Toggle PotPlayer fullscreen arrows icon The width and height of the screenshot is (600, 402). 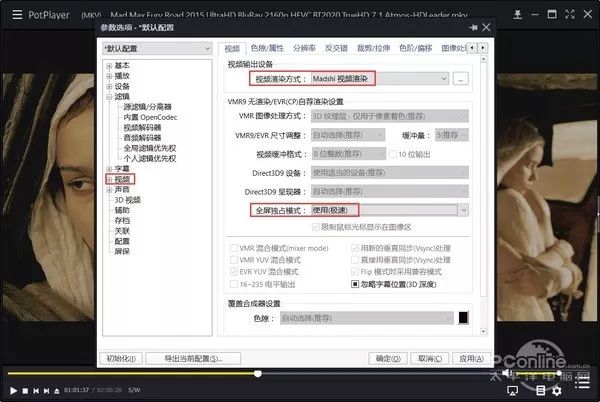pyautogui.click(x=570, y=15)
